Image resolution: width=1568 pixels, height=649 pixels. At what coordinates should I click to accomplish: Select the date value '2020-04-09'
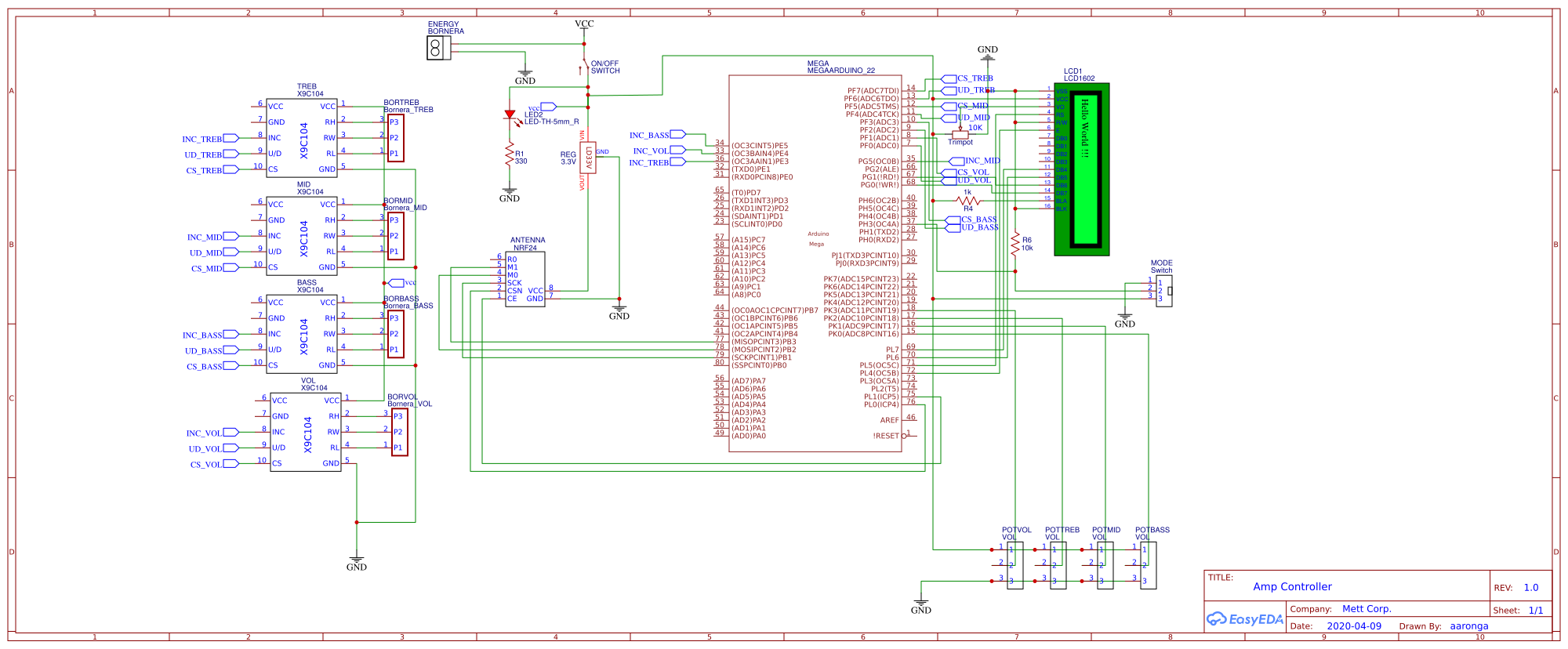point(1354,625)
